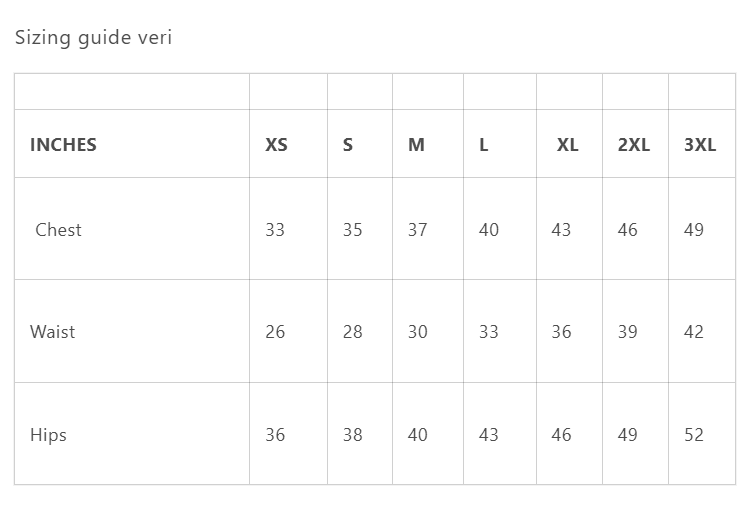Select the INCHES header cell

(x=63, y=145)
